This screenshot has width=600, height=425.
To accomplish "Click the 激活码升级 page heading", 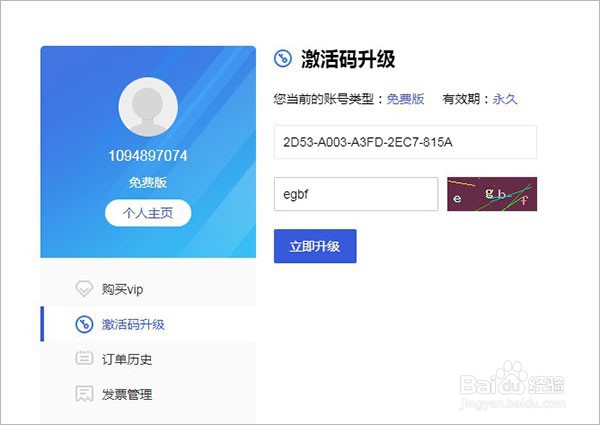I will [x=348, y=59].
